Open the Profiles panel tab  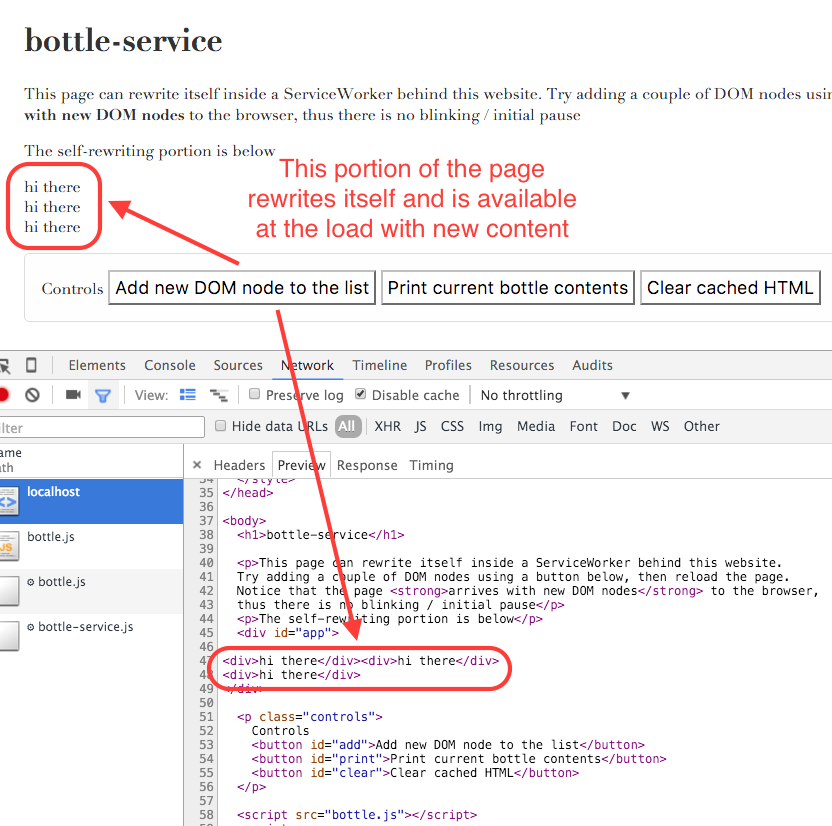[x=448, y=365]
